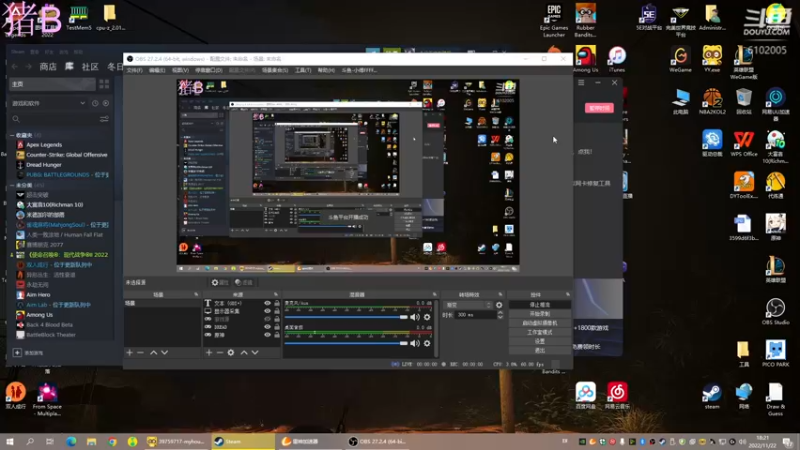Move the selected OBS scene up
This screenshot has width=800, height=450.
coord(154,353)
